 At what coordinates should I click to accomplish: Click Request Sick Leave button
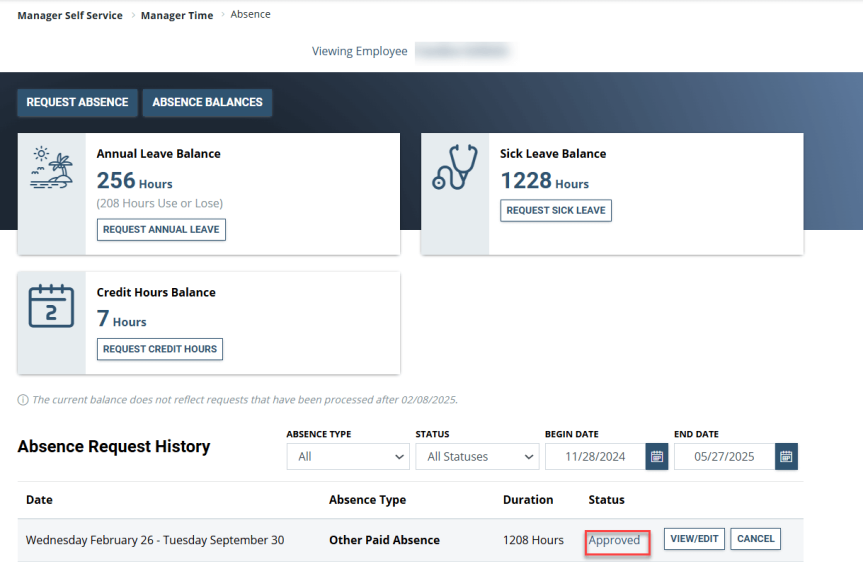pyautogui.click(x=555, y=210)
